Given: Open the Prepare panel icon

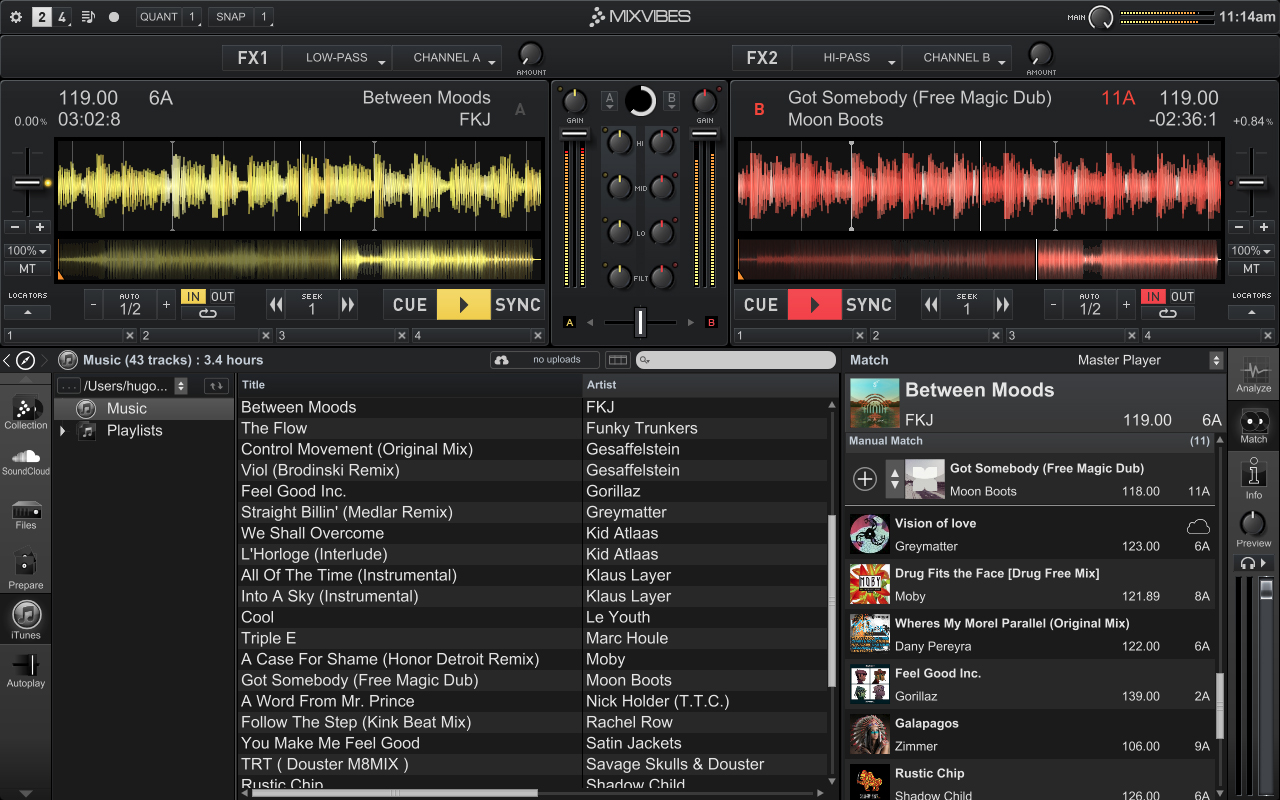Looking at the screenshot, I should (x=26, y=568).
